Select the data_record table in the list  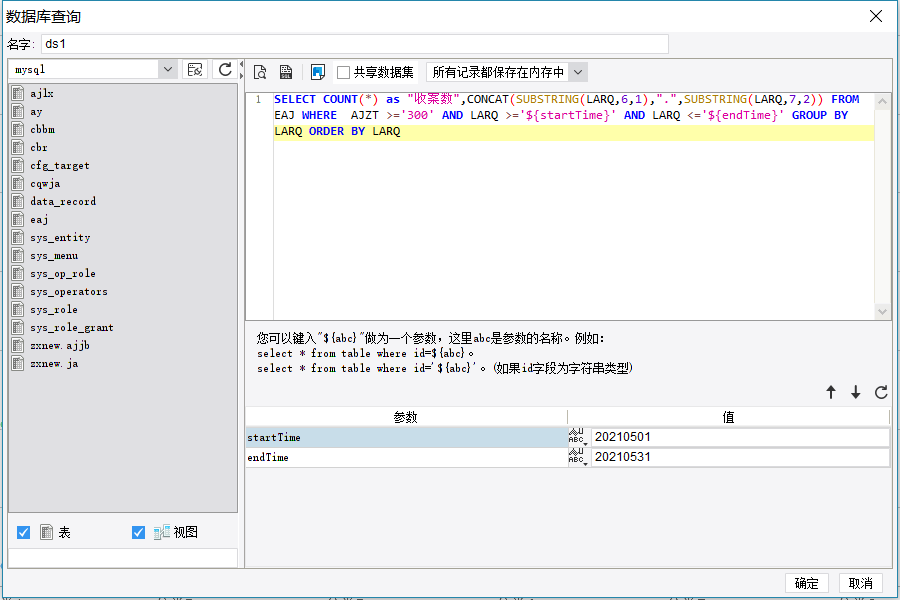(x=63, y=201)
